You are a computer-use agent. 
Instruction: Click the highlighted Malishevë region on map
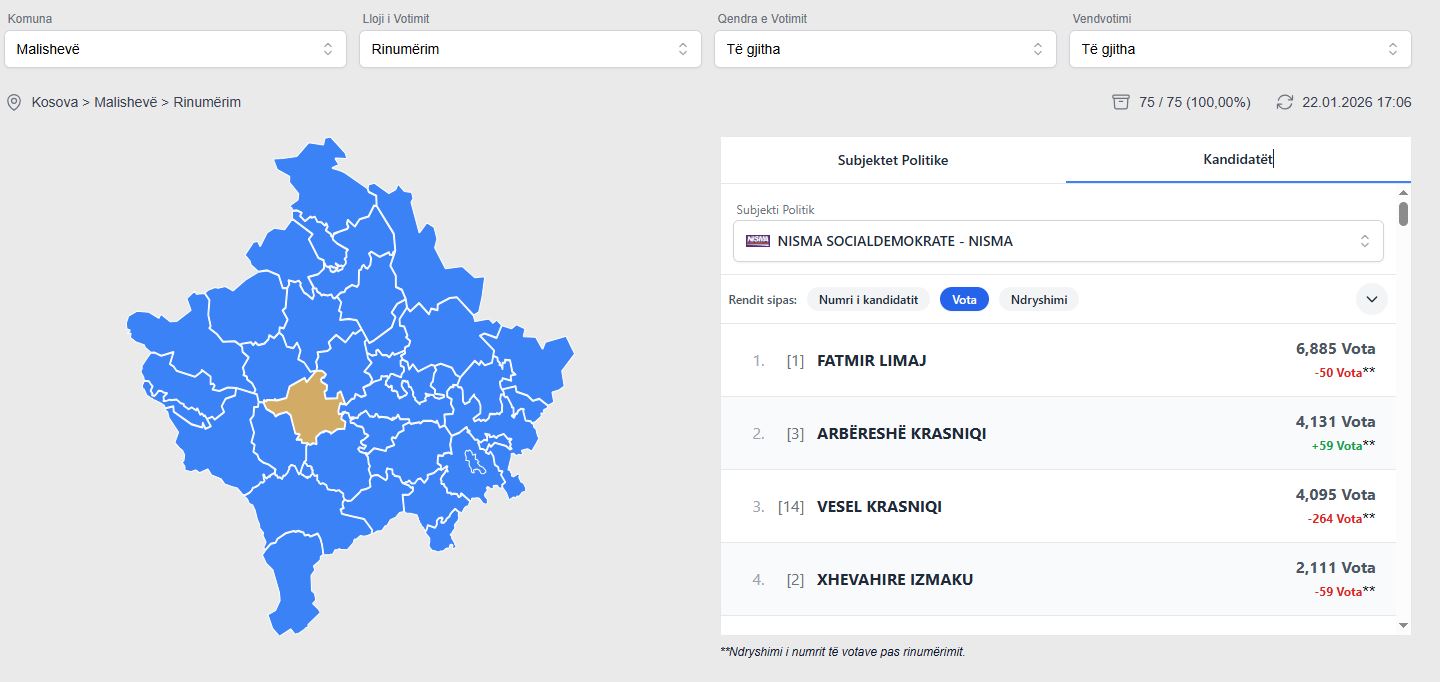(x=307, y=410)
